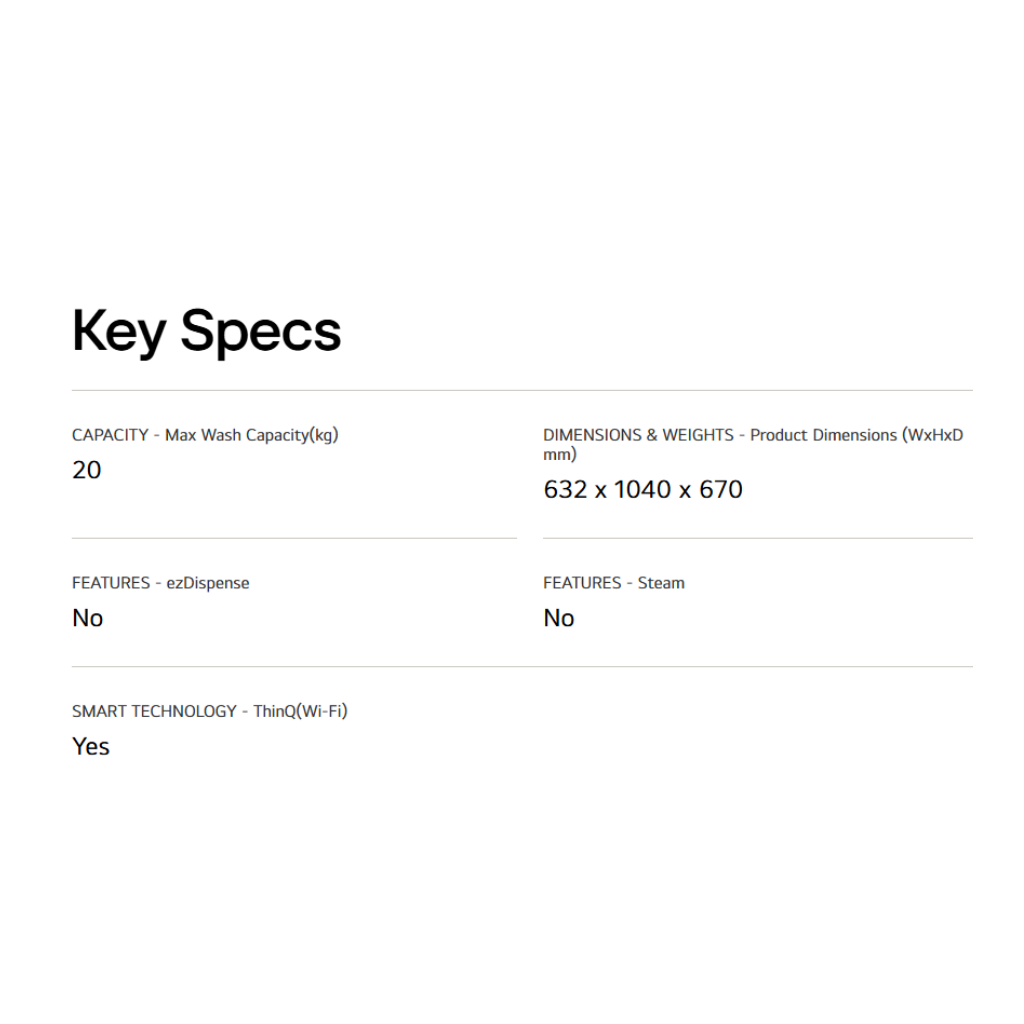Select the Max Wash Capacity(kg) text
This screenshot has height=1024, width=1024.
click(x=251, y=435)
